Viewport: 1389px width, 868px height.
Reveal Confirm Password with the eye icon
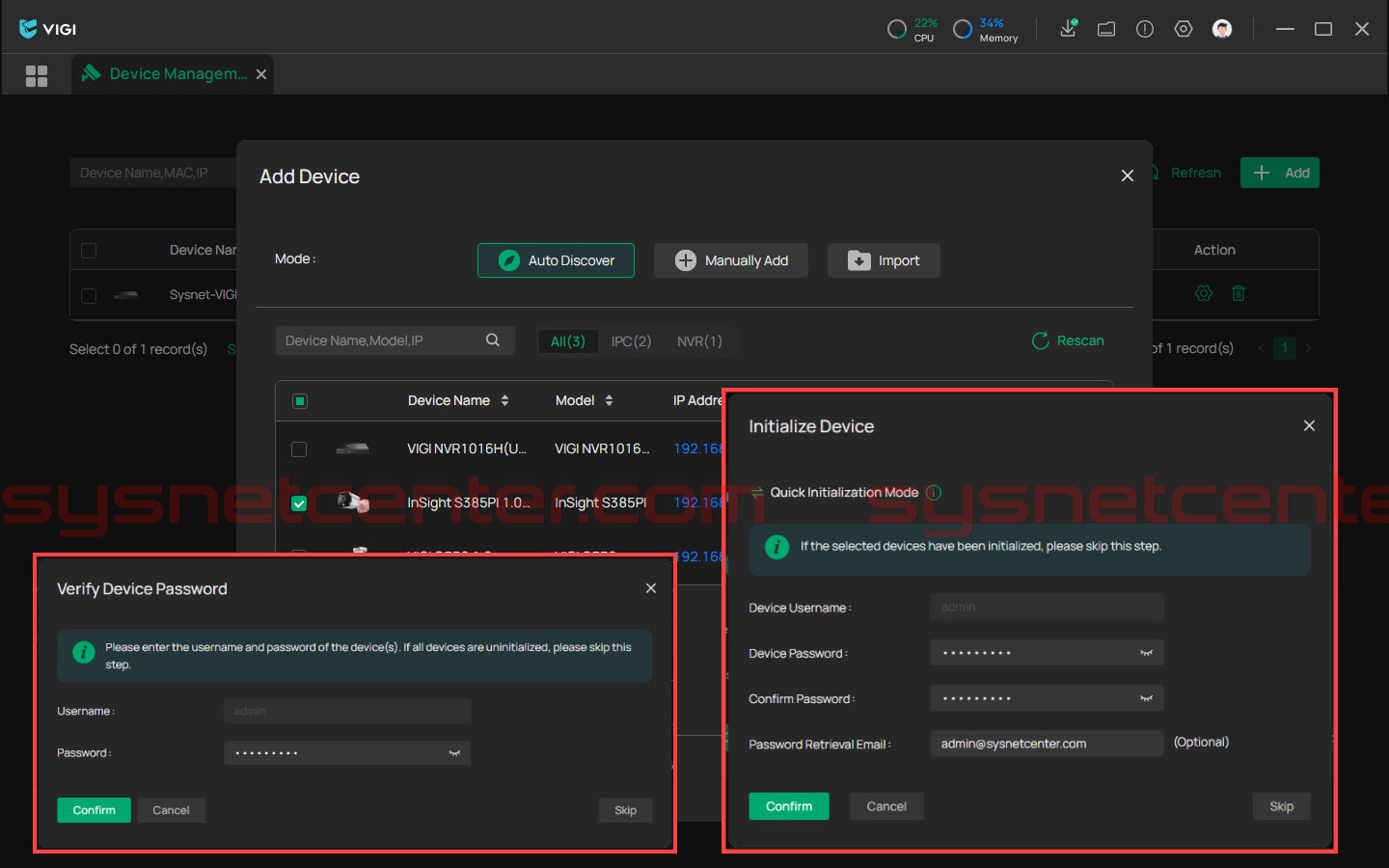point(1146,698)
